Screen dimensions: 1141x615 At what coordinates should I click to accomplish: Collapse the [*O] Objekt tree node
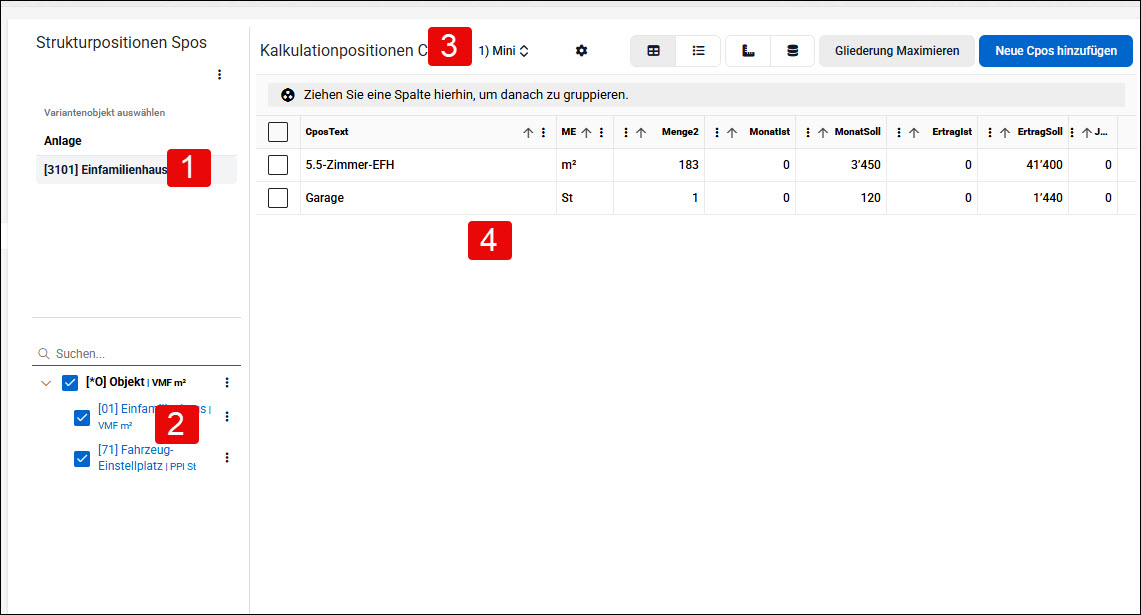46,383
